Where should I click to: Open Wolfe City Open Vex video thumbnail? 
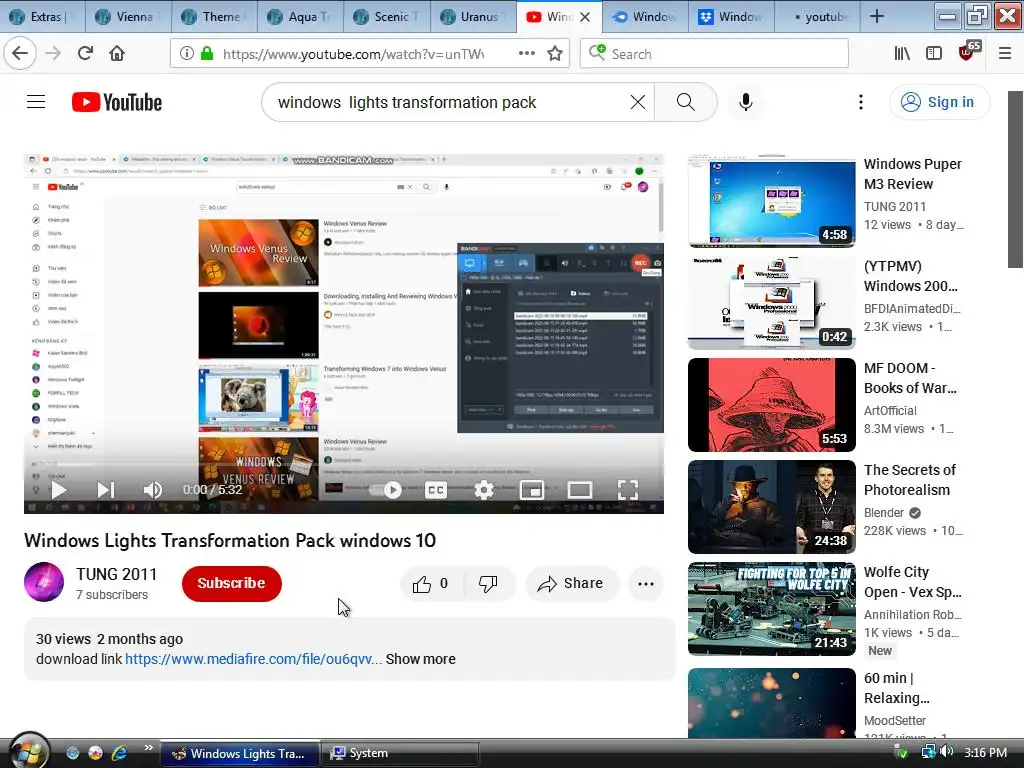point(772,609)
